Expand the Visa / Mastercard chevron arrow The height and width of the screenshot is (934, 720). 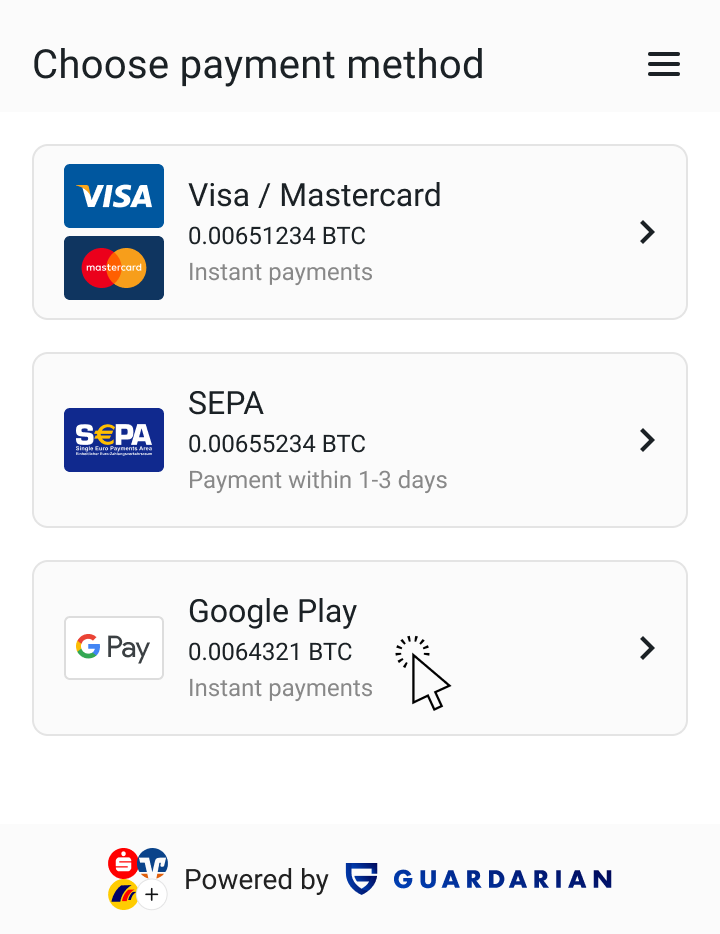tap(647, 232)
